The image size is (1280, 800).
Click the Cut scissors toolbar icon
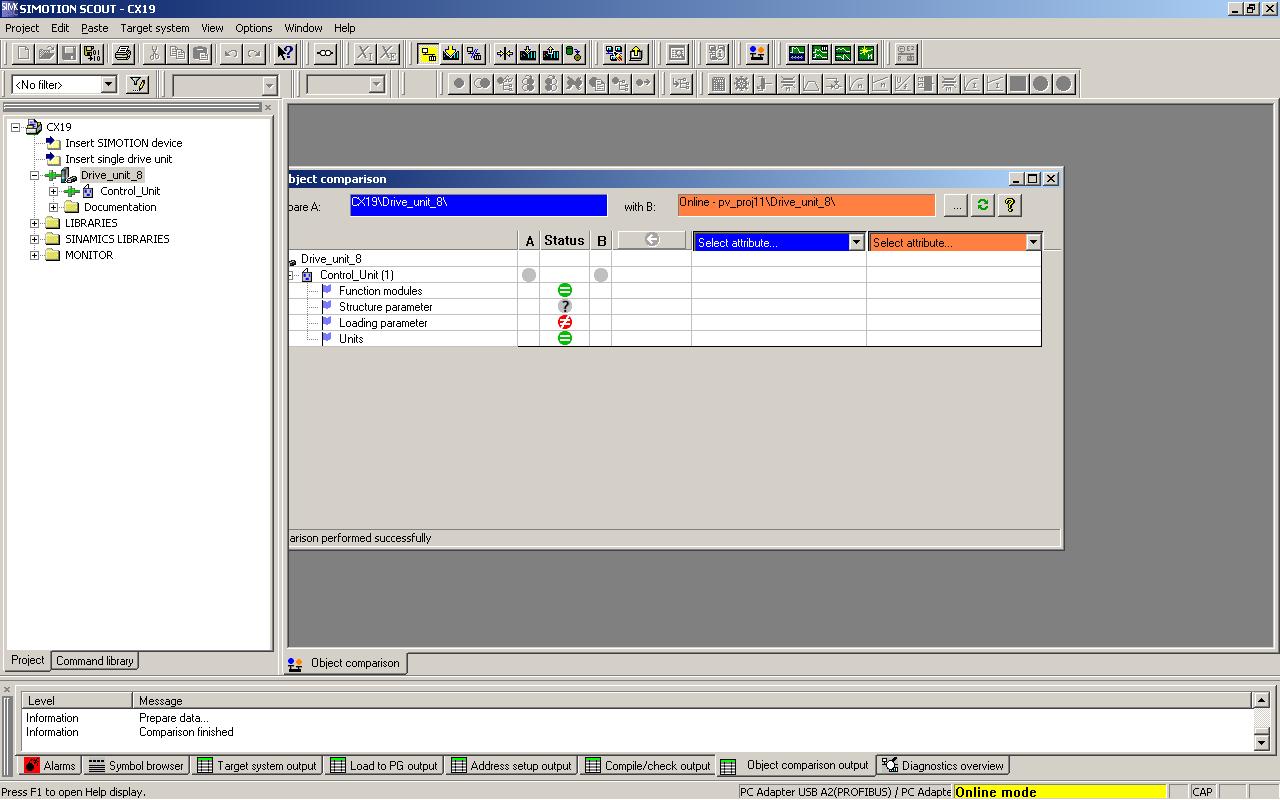pyautogui.click(x=155, y=54)
